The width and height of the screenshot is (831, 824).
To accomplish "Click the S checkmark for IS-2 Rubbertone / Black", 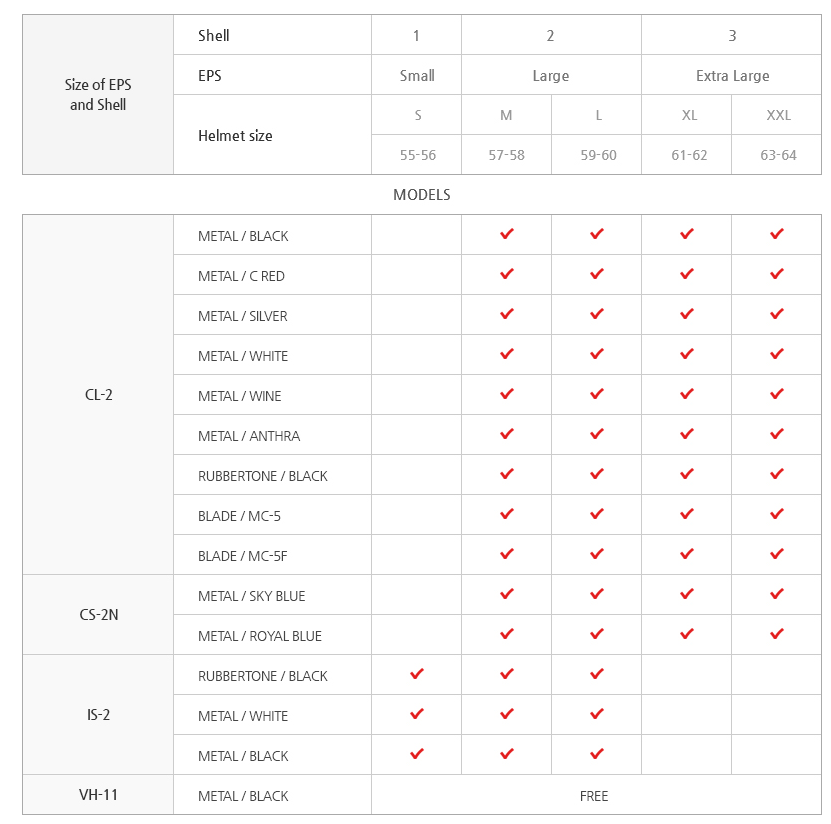I will [417, 674].
